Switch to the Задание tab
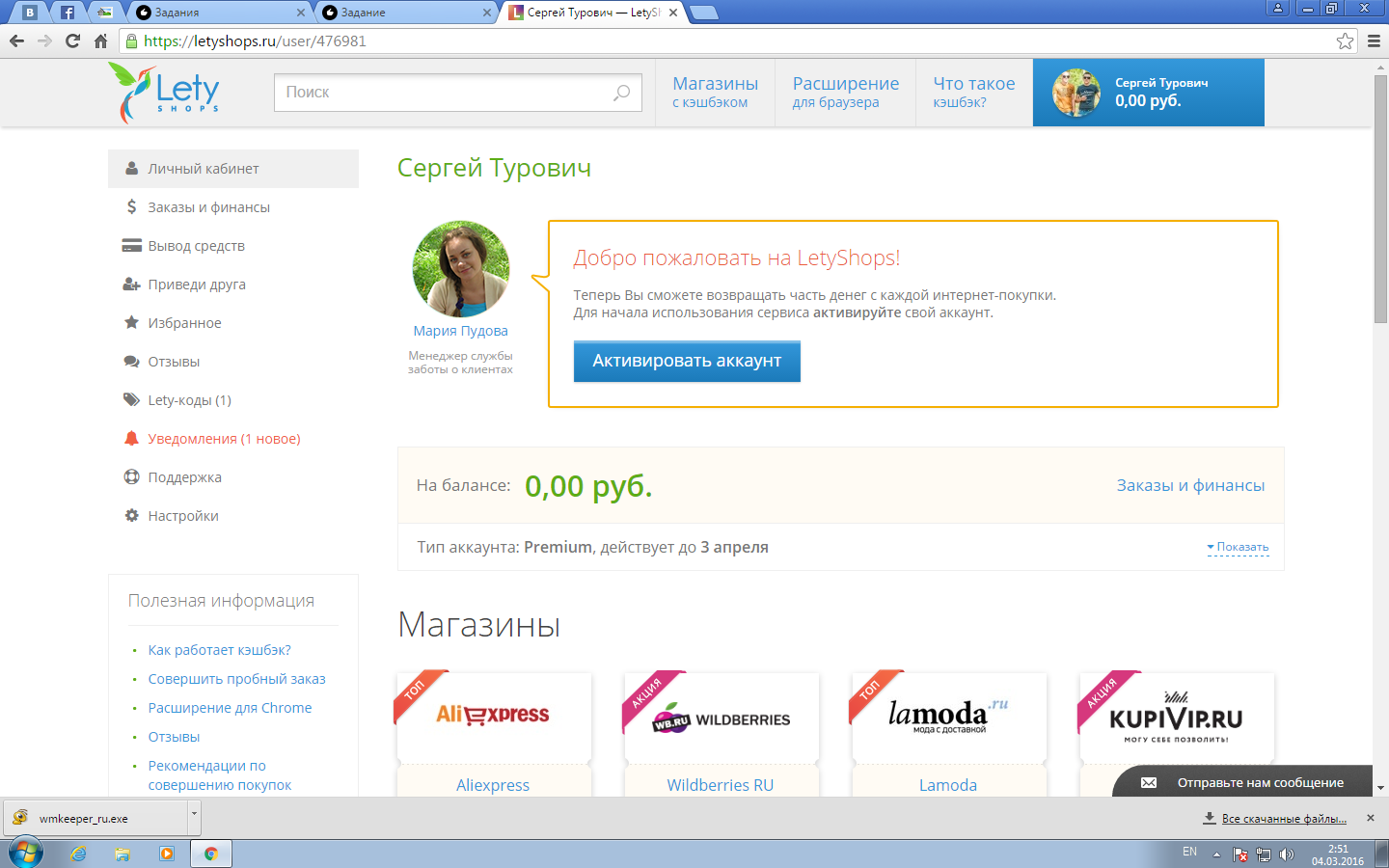The width and height of the screenshot is (1389, 868). point(405,13)
